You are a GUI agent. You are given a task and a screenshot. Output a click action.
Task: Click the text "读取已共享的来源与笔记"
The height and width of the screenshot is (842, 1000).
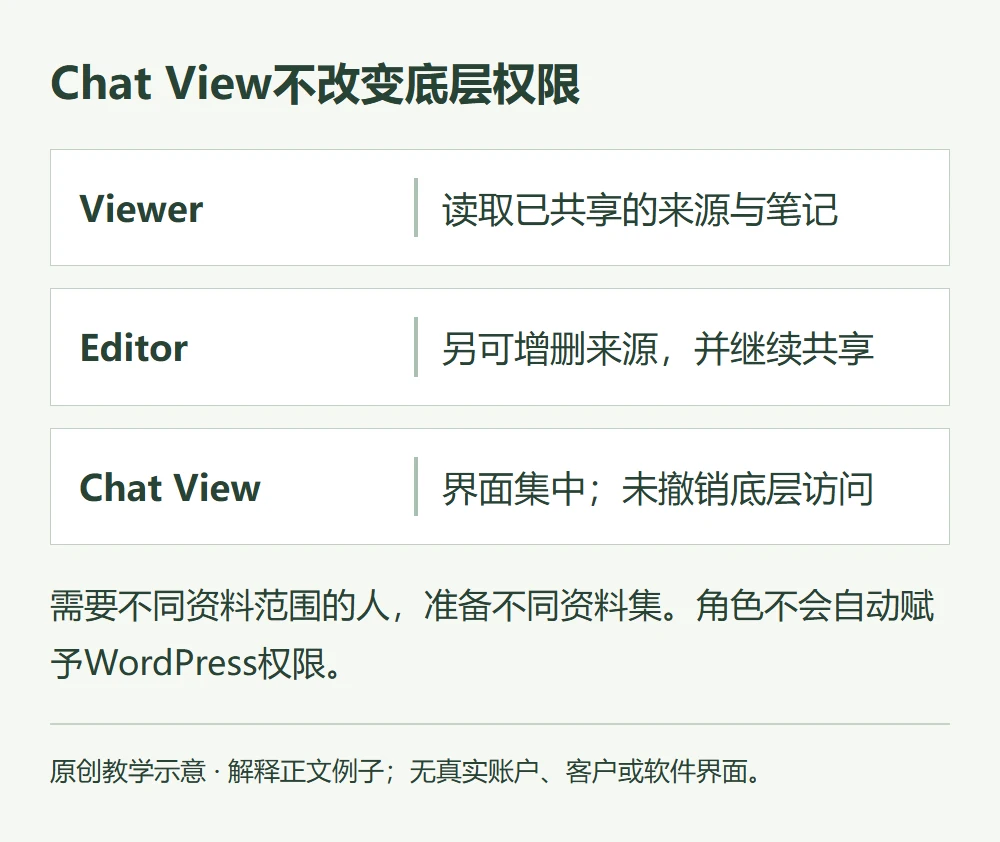[640, 209]
